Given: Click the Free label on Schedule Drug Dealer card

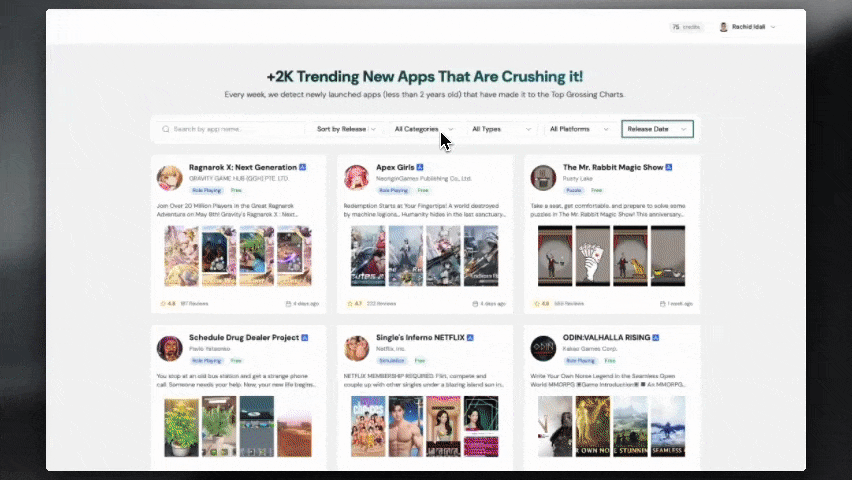Looking at the screenshot, I should [236, 360].
